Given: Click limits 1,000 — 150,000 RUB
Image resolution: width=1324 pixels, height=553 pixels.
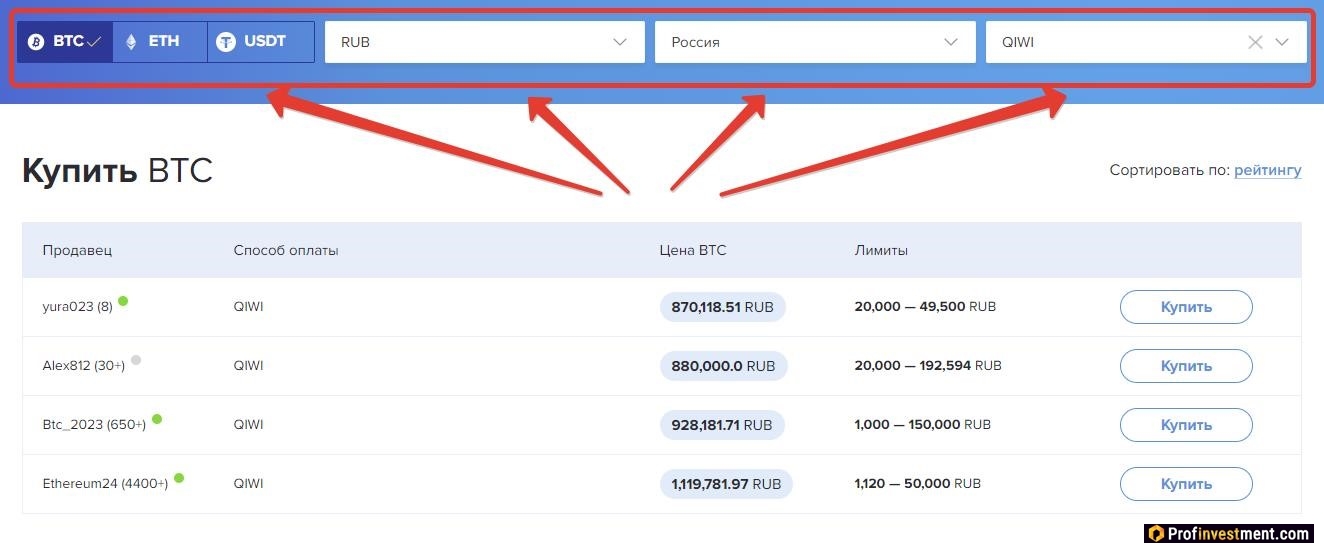Looking at the screenshot, I should [922, 425].
